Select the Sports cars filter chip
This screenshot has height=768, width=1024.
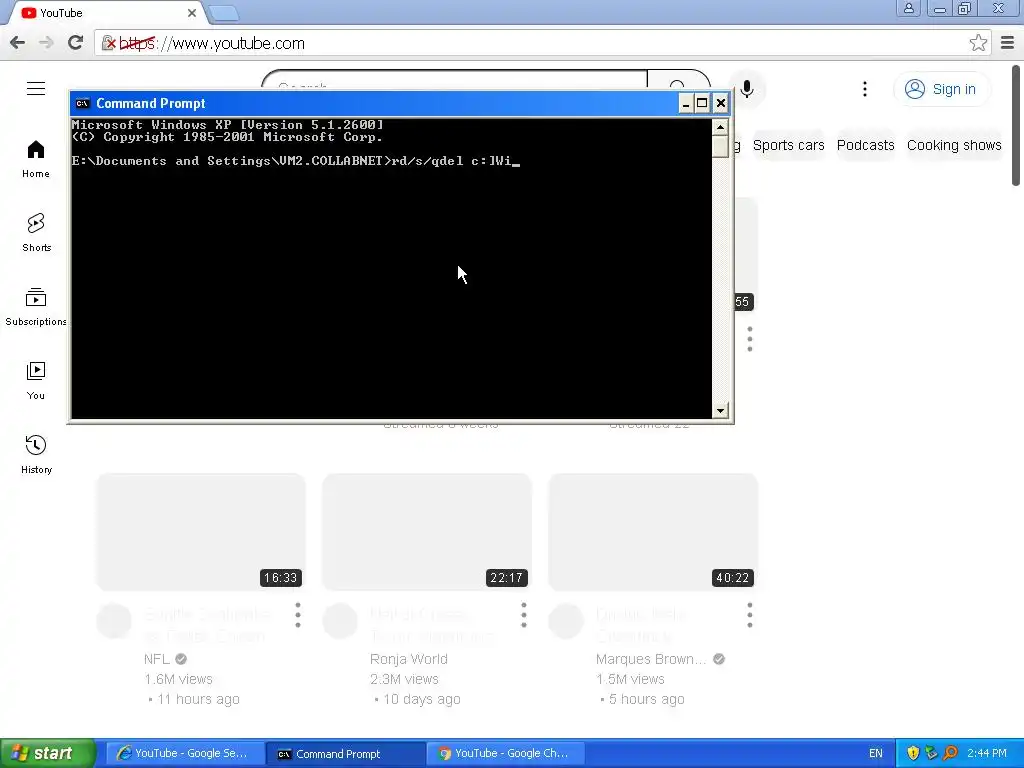[788, 145]
